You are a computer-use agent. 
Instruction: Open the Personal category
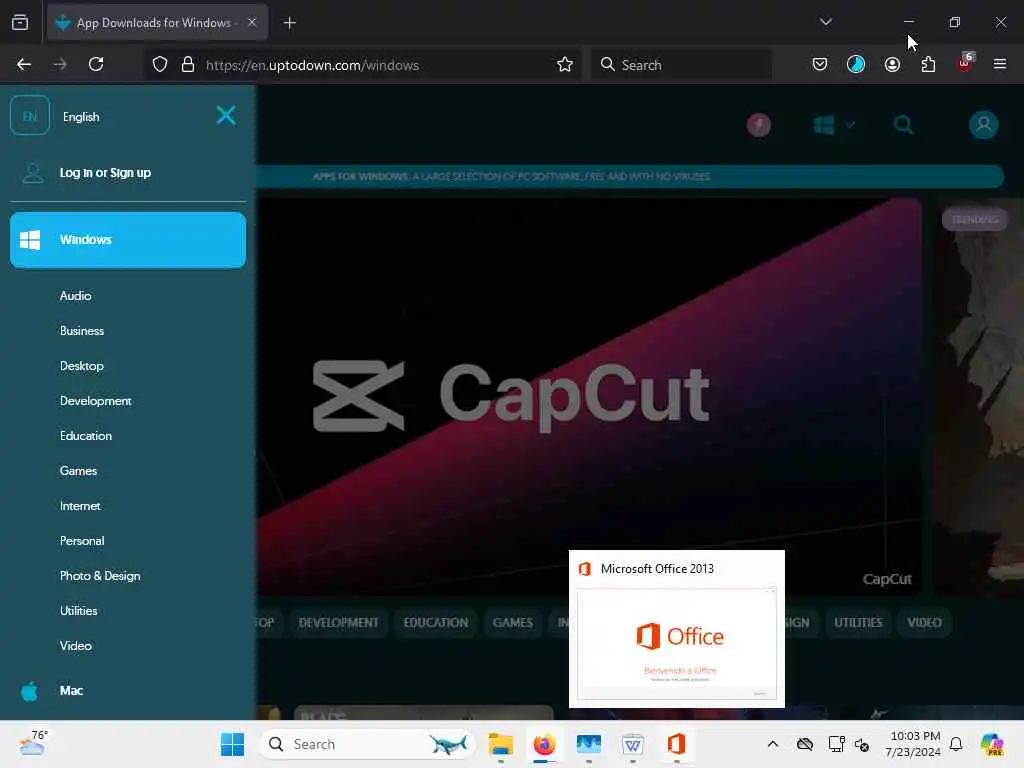[82, 541]
